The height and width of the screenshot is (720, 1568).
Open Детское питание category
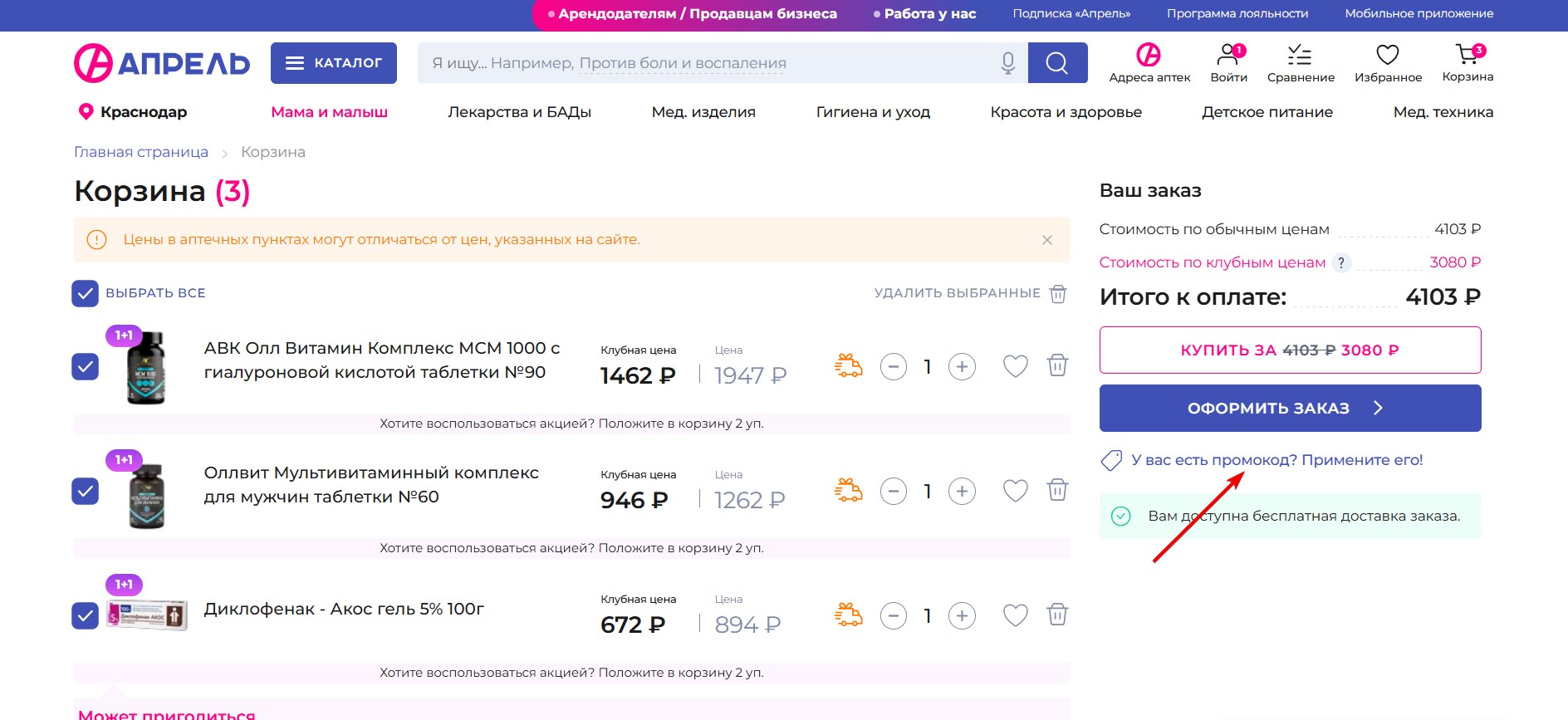click(1267, 111)
